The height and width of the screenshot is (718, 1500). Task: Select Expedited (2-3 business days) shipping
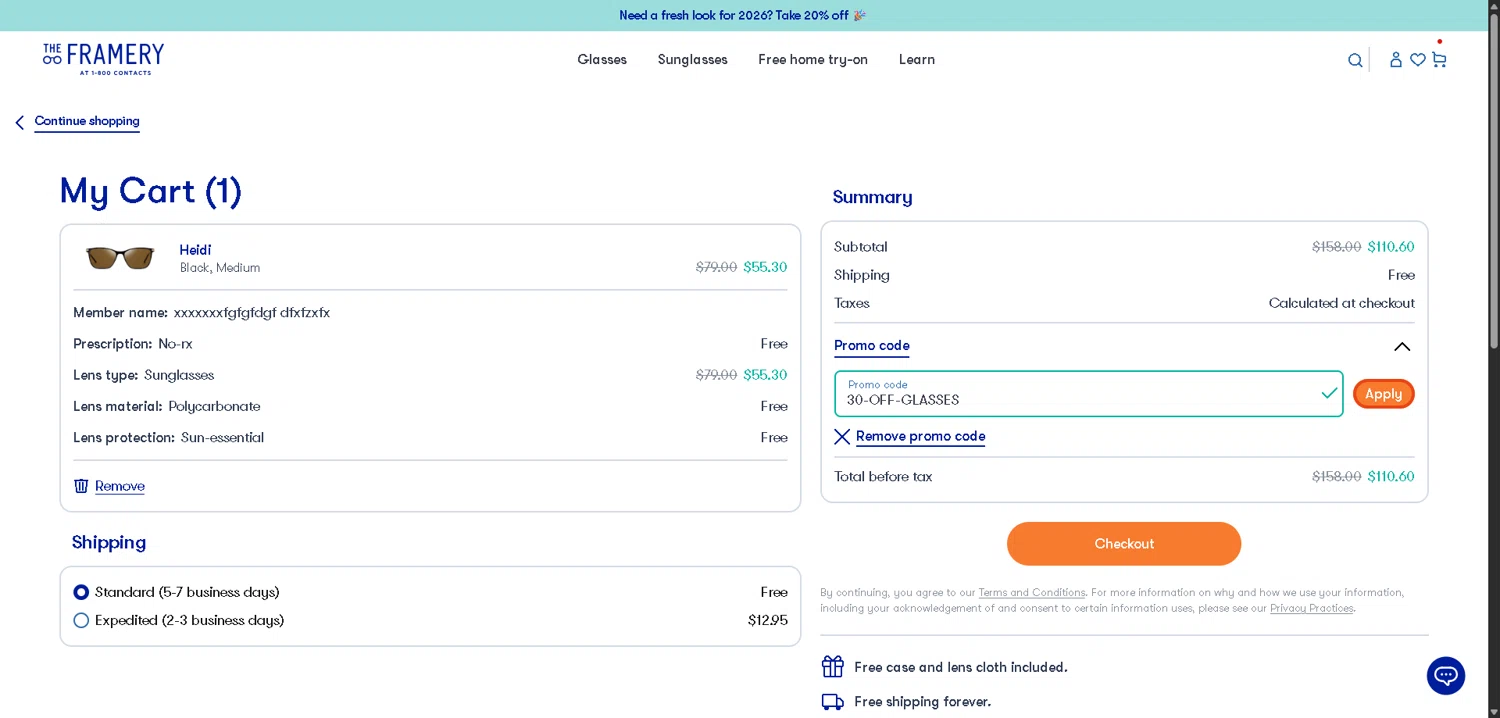coord(81,620)
